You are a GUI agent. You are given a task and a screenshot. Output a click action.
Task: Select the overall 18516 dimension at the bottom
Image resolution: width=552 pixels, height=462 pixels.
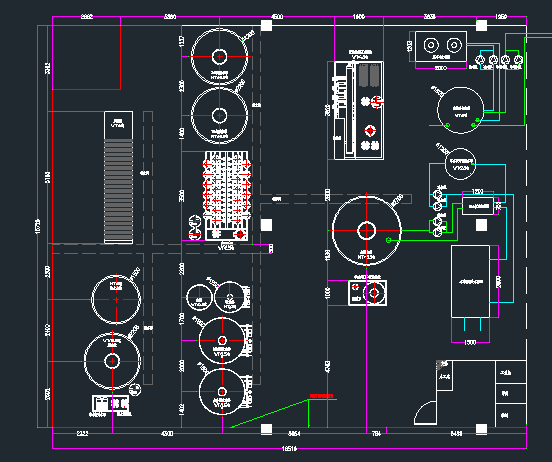[x=289, y=448]
